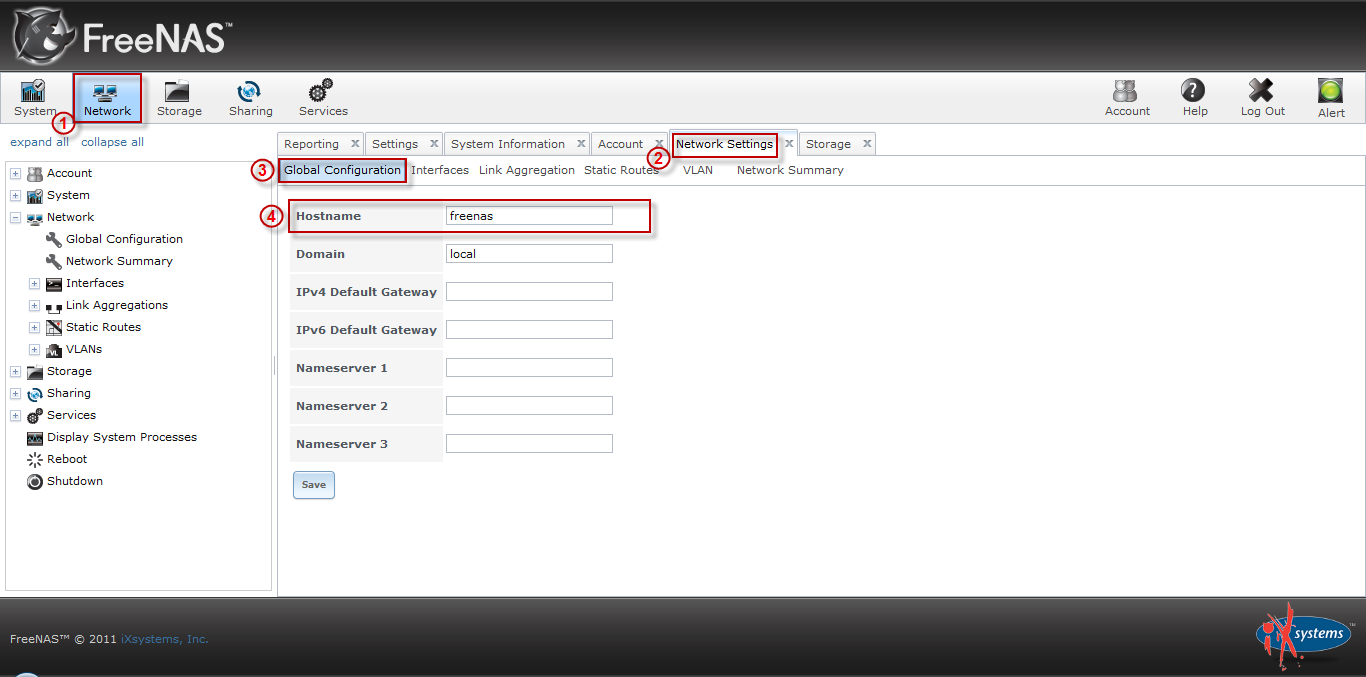This screenshot has width=1366, height=677.
Task: Collapse the Network tree node
Action: (x=15, y=217)
